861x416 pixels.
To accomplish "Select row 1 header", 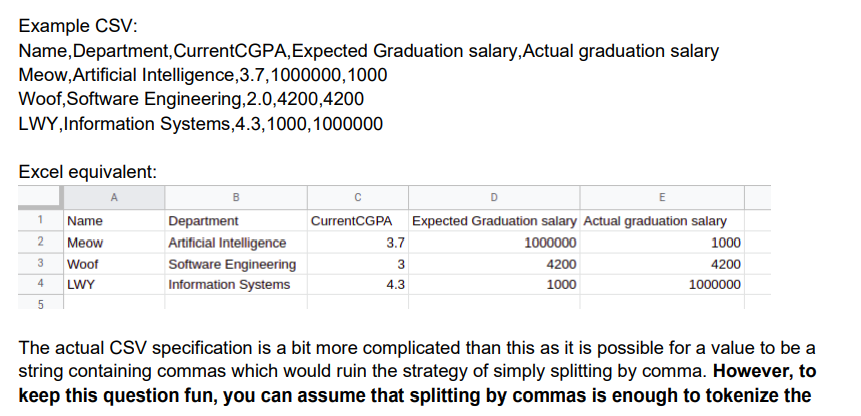I will tap(41, 221).
